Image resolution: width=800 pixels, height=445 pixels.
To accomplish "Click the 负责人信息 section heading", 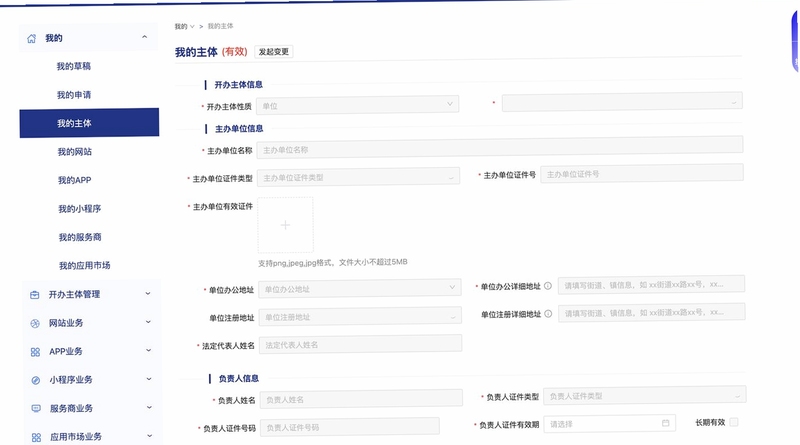I will pos(238,379).
